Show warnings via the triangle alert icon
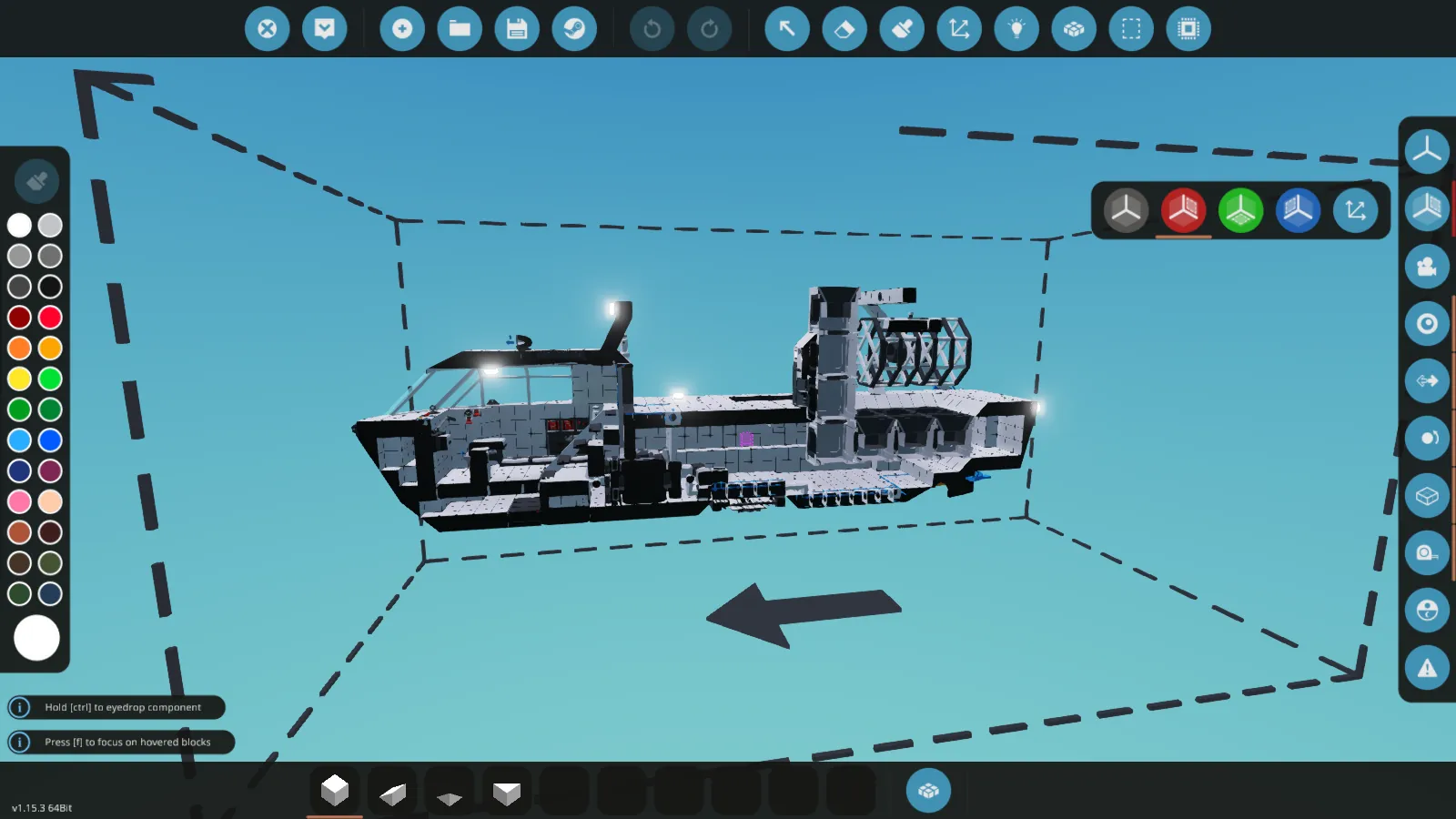 [x=1427, y=668]
